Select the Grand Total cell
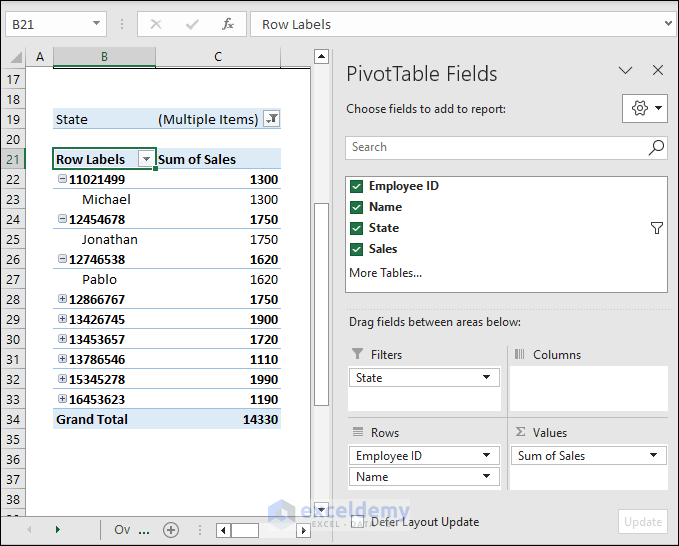The height and width of the screenshot is (546, 679). [x=104, y=419]
